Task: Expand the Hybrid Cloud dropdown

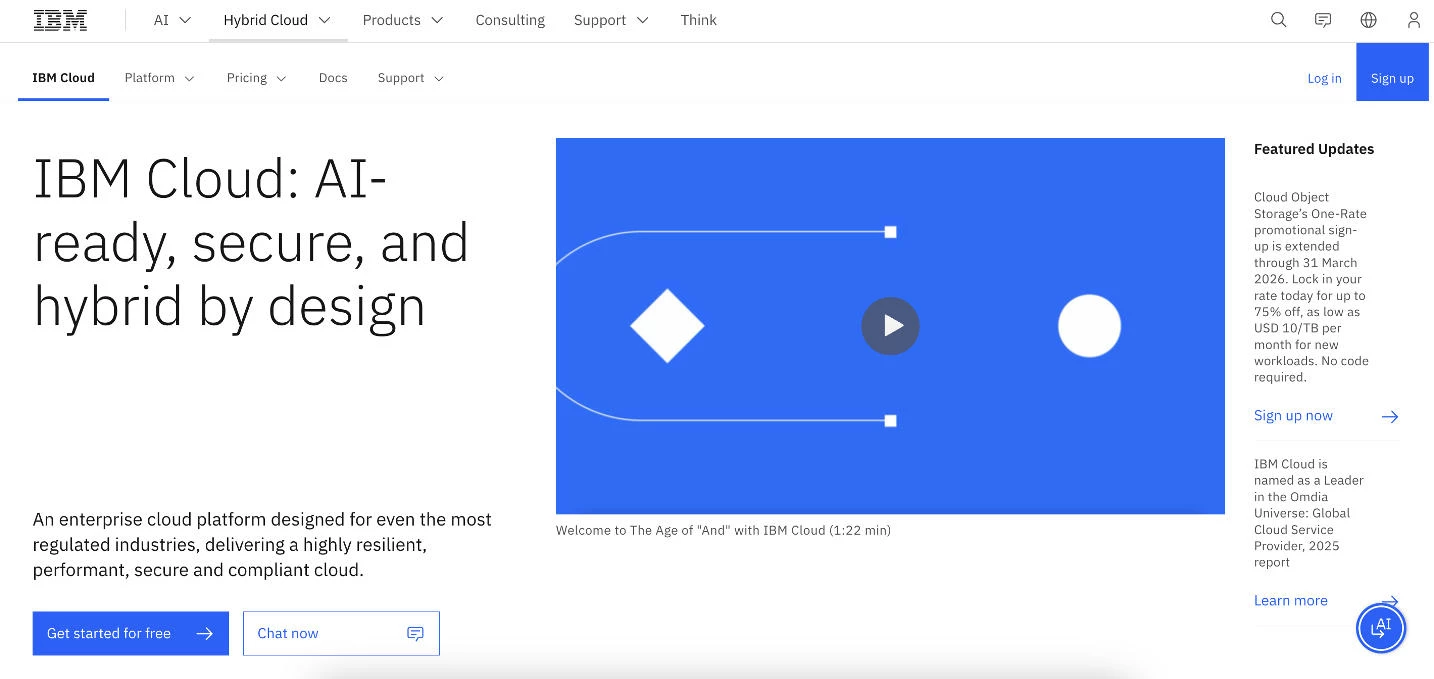Action: tap(278, 20)
